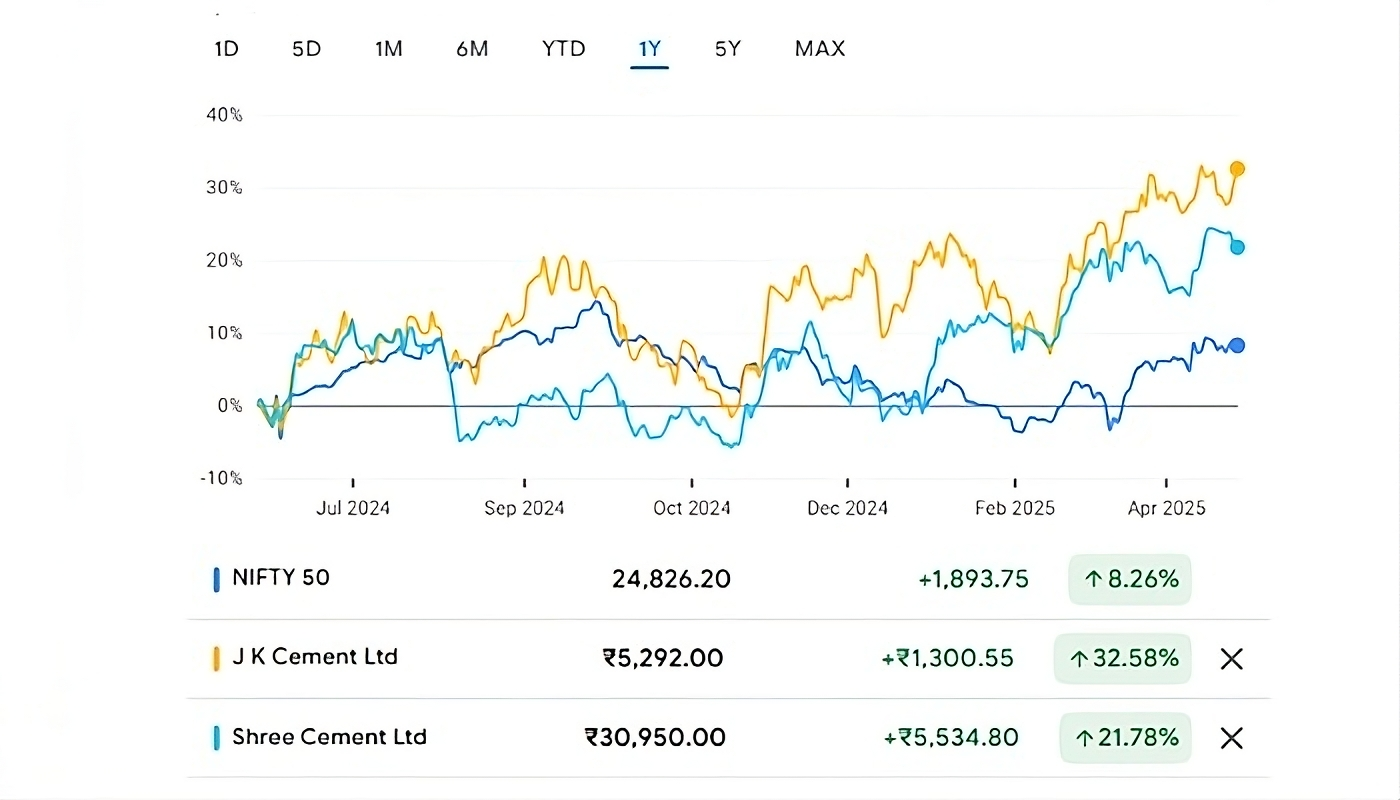
Task: Click the 24,826.20 index value
Action: point(671,579)
